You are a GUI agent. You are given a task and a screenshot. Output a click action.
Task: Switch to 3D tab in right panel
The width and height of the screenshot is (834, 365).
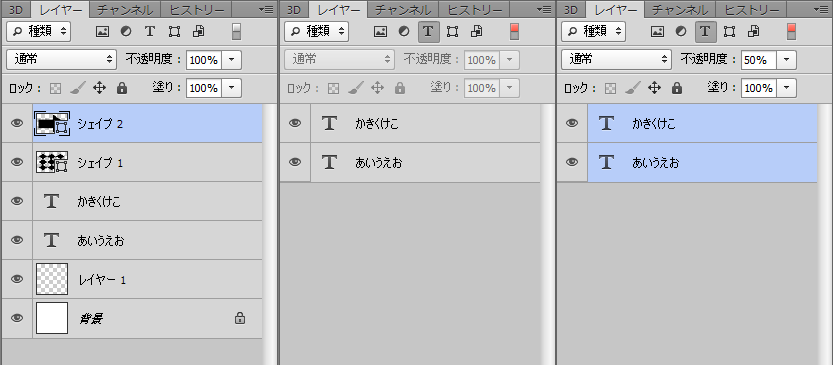(571, 10)
